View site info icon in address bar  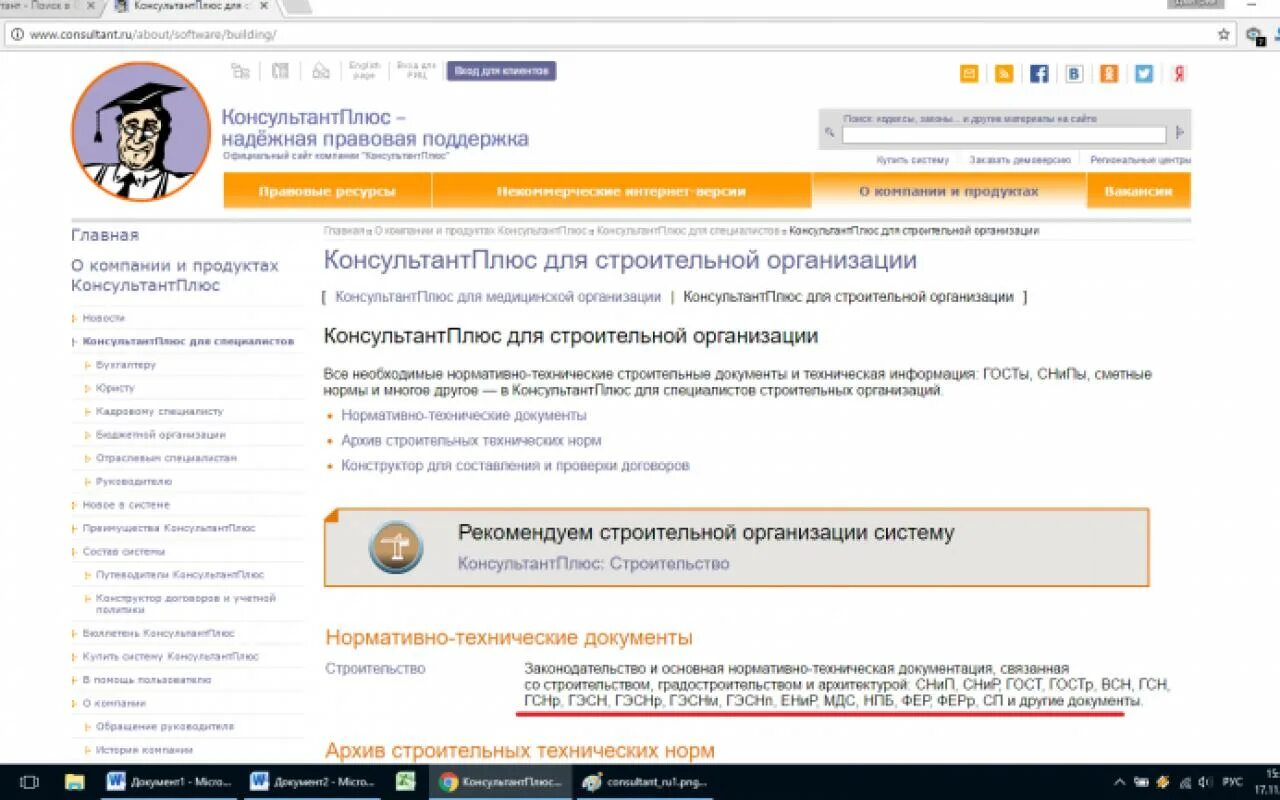[x=17, y=34]
